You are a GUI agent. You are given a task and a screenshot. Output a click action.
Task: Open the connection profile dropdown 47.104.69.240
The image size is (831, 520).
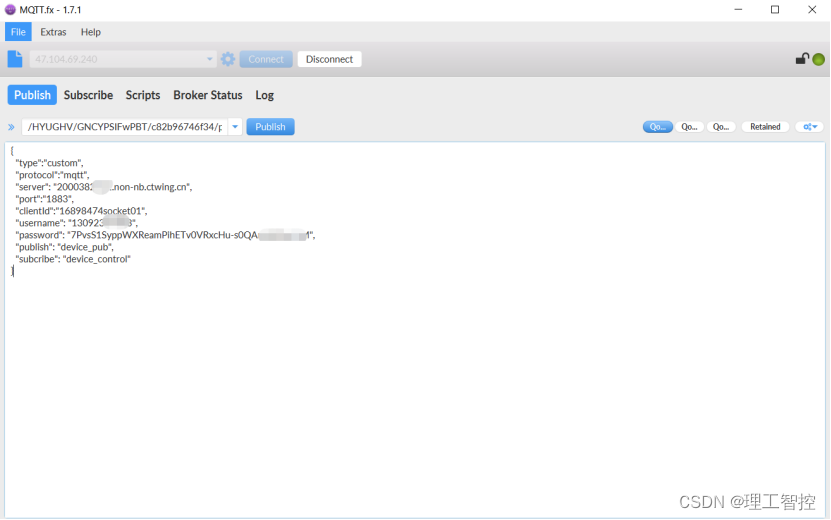click(122, 59)
